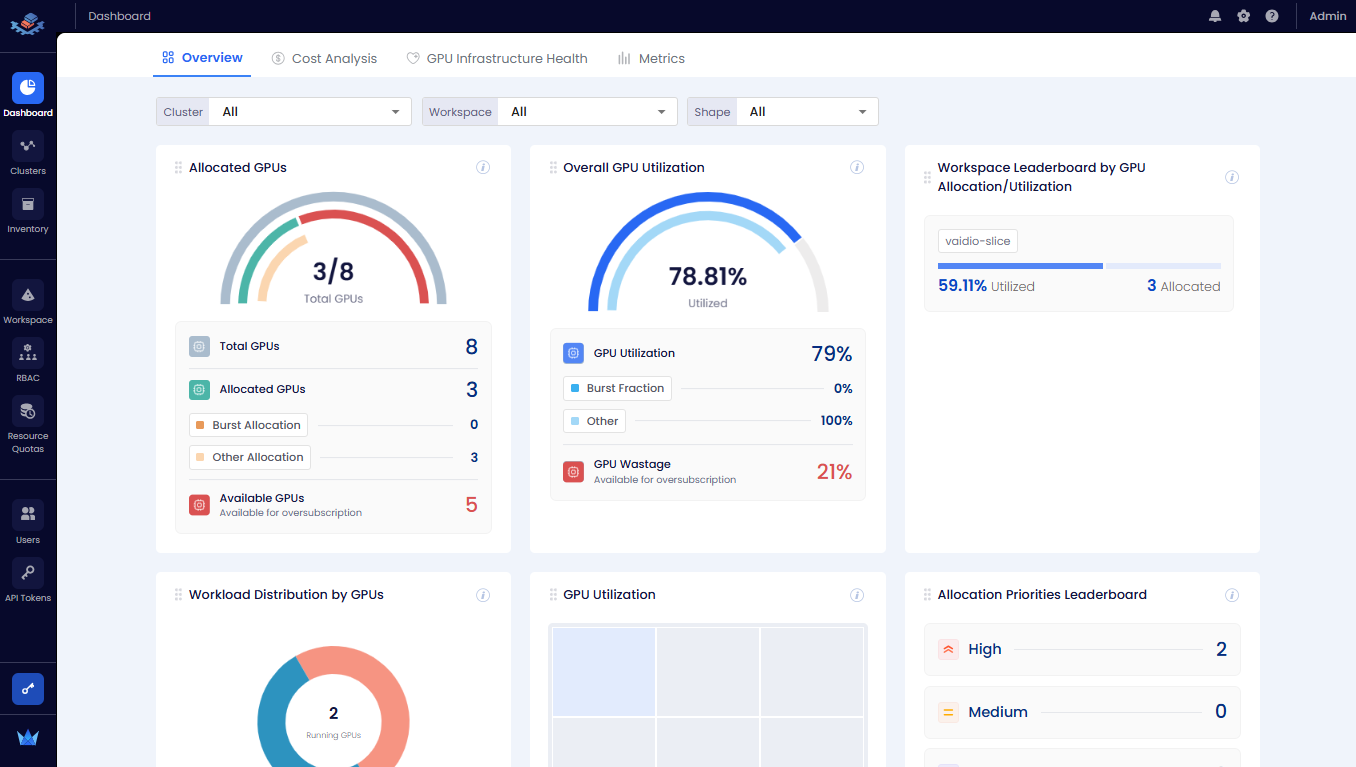The width and height of the screenshot is (1356, 767).
Task: Open the RBAC sidebar icon
Action: pos(28,354)
